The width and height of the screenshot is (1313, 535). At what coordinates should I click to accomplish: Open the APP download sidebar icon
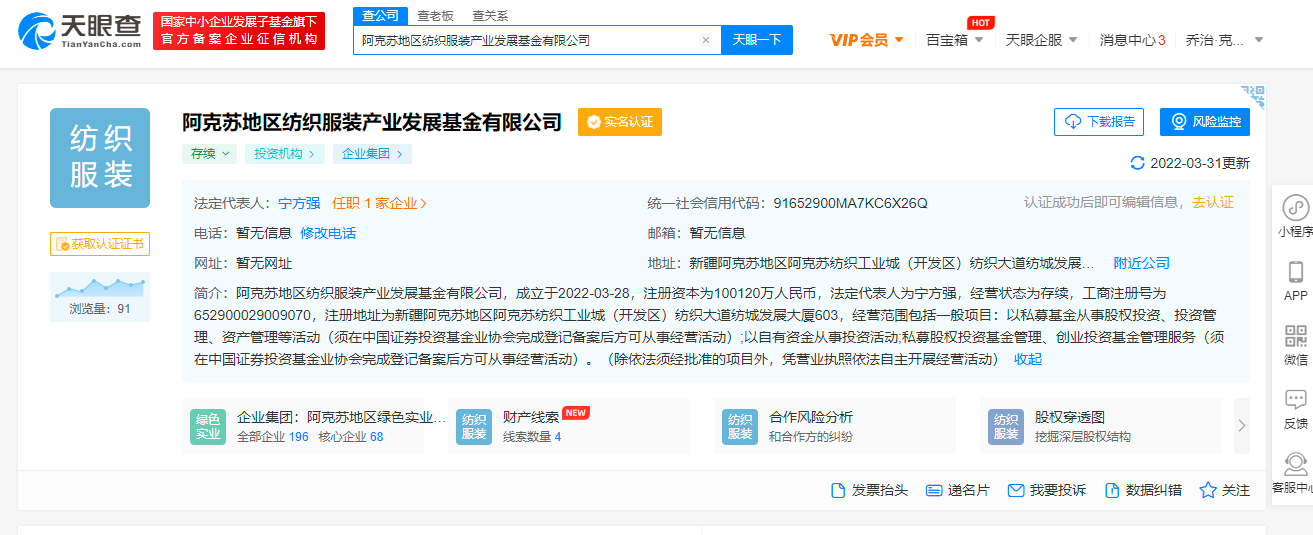pyautogui.click(x=1295, y=280)
